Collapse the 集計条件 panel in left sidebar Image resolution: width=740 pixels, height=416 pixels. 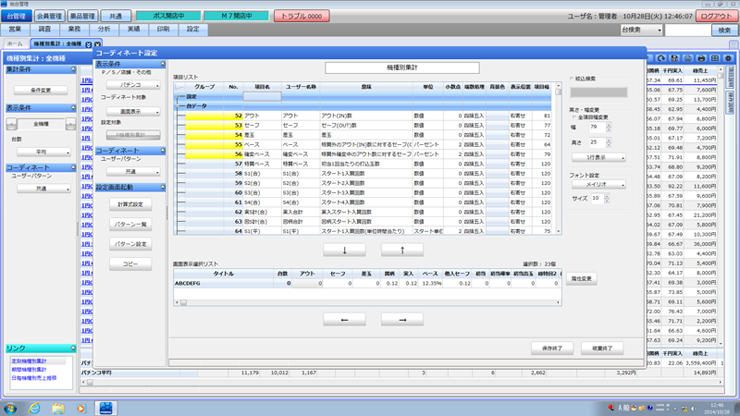[73, 69]
